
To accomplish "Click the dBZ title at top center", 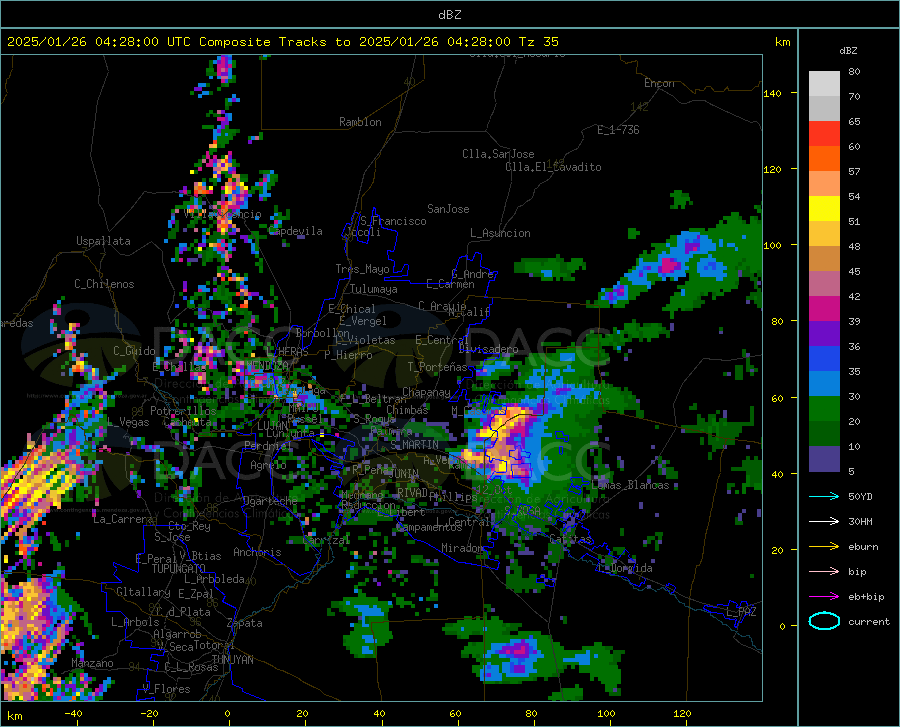I will (449, 15).
